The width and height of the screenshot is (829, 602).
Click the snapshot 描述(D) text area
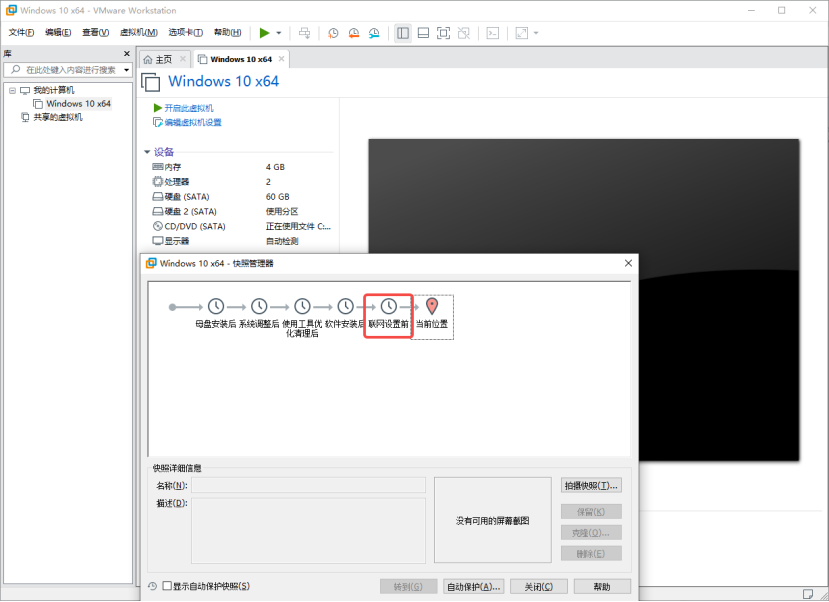coord(308,531)
